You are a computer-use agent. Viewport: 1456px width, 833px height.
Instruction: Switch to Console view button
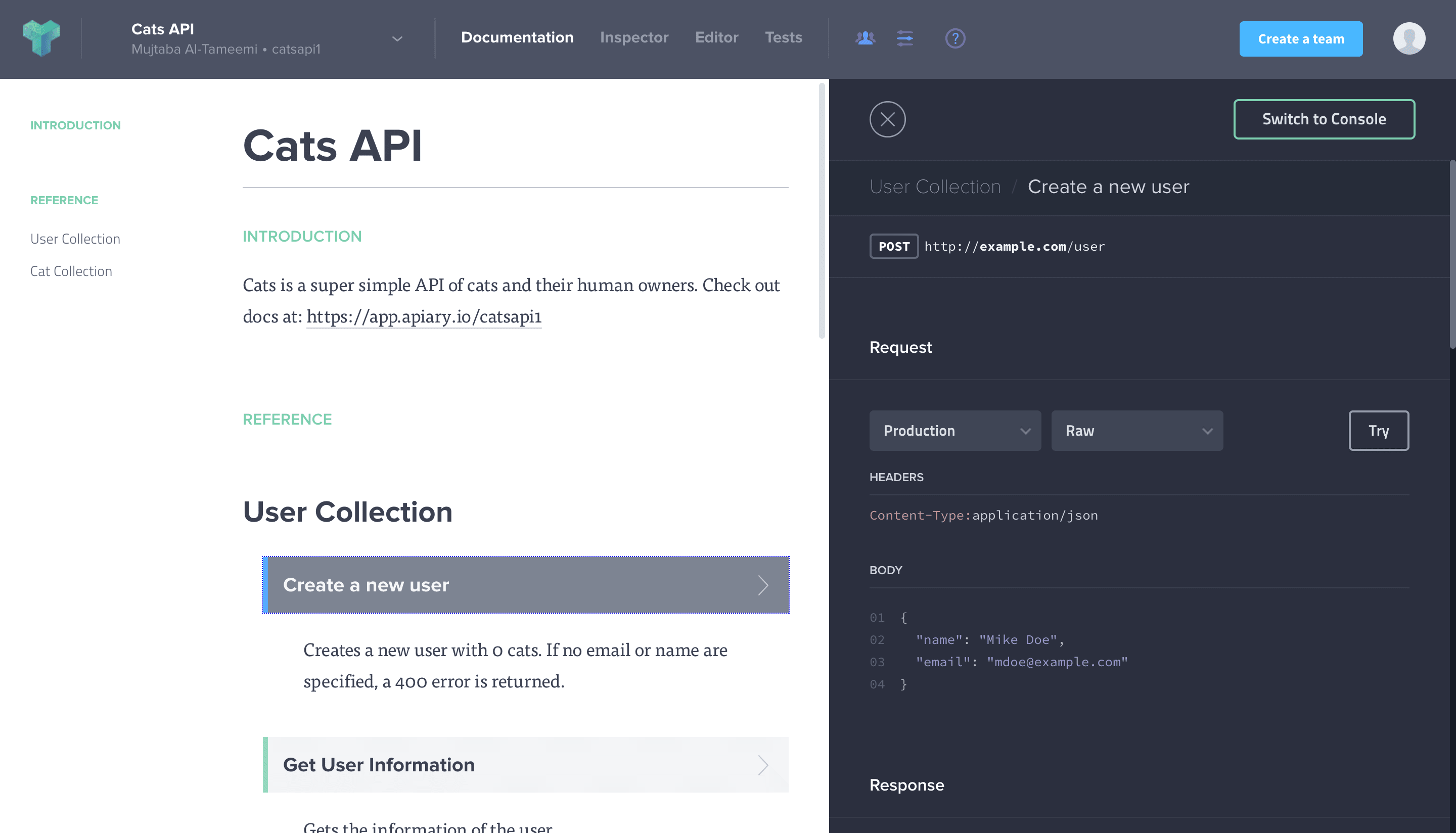[1324, 119]
